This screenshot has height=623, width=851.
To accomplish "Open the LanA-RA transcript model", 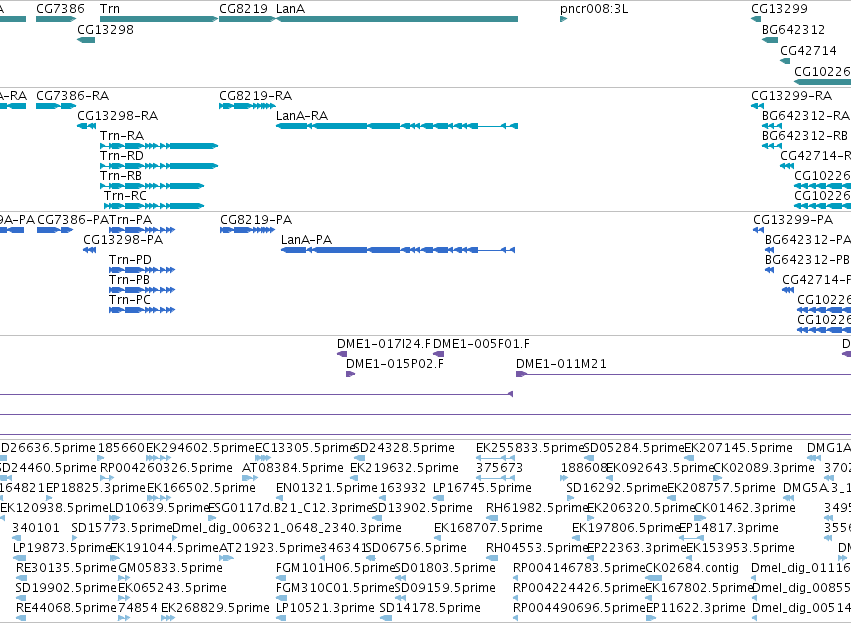I will click(397, 126).
